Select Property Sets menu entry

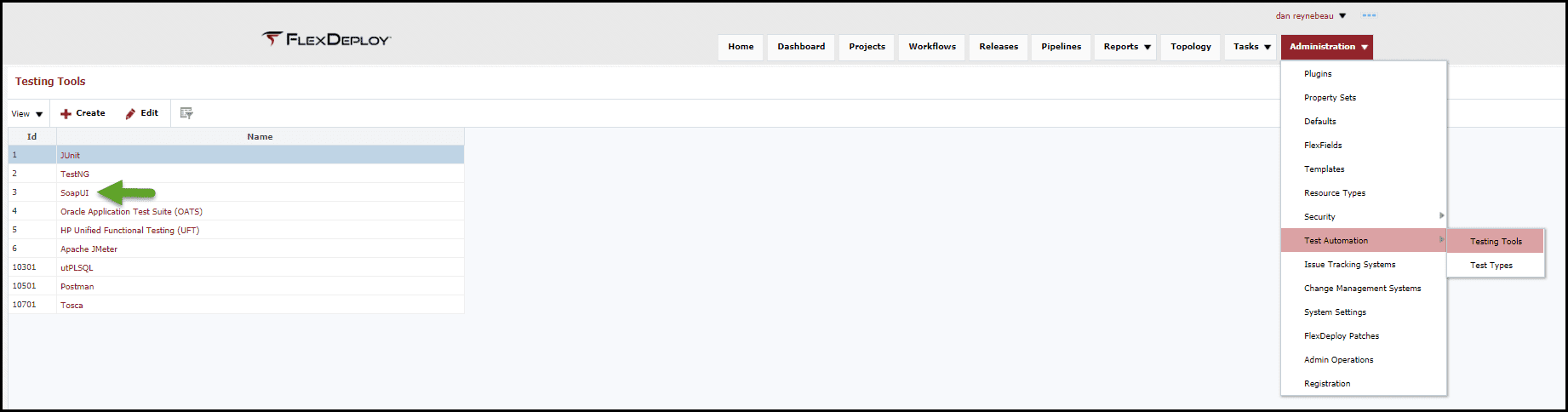click(1364, 98)
